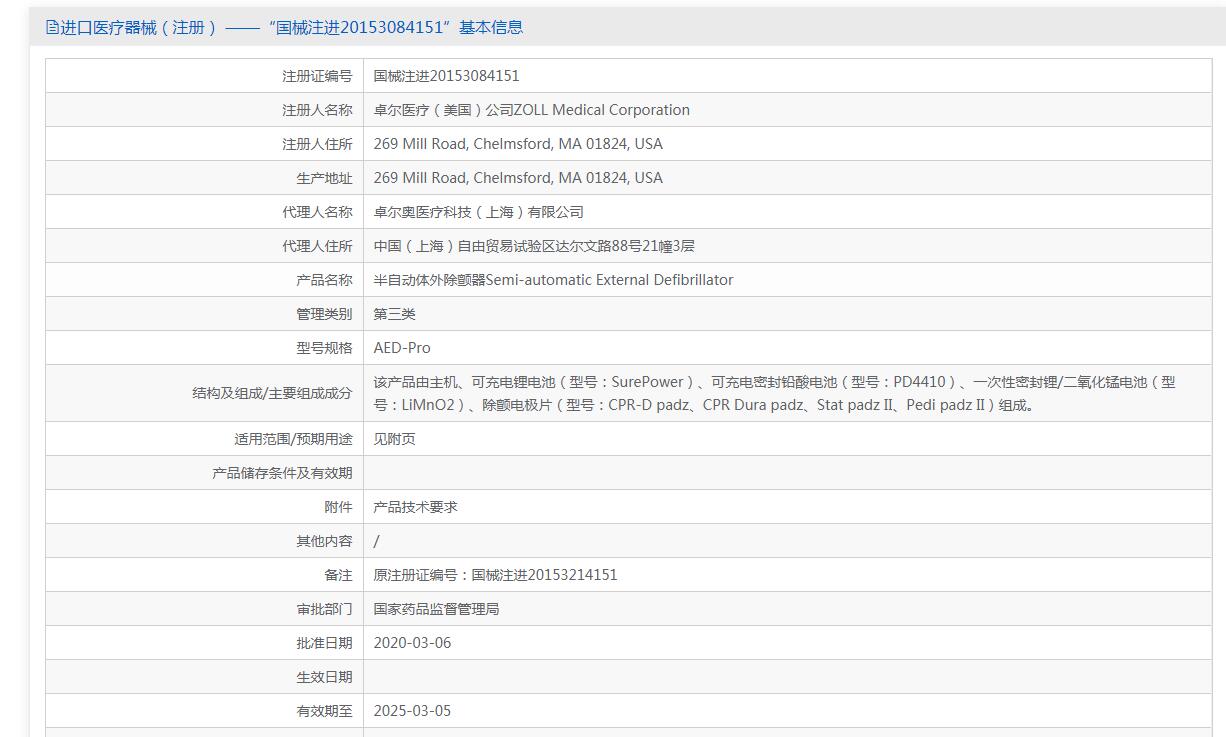Viewport: 1226px width, 737px height.
Task: Click the label 型号规格
Action: pyautogui.click(x=324, y=348)
